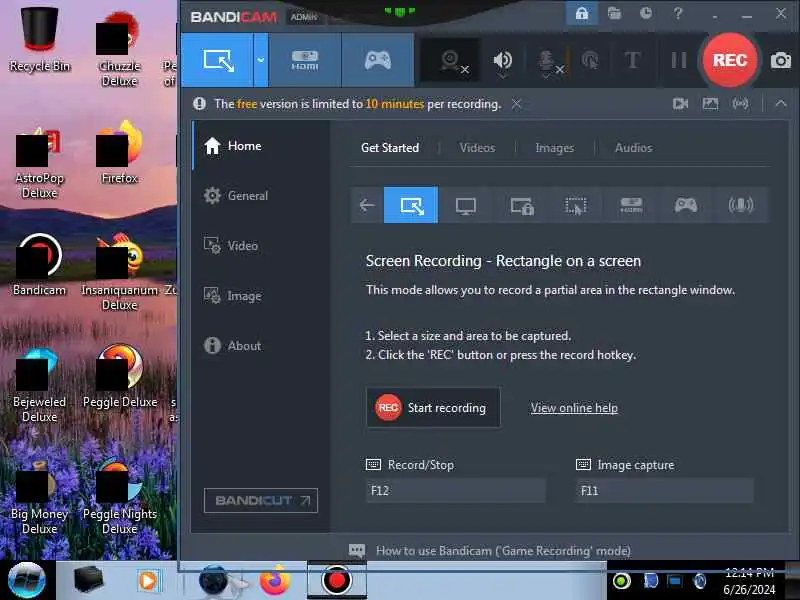Image resolution: width=800 pixels, height=600 pixels.
Task: Click the Bandicam taskbar button
Action: [336, 580]
